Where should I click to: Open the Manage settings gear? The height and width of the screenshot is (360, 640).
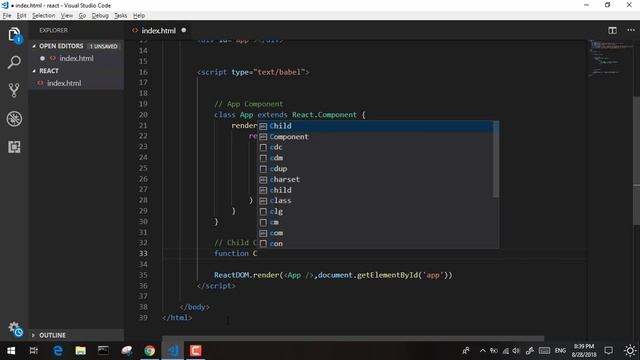(15, 329)
